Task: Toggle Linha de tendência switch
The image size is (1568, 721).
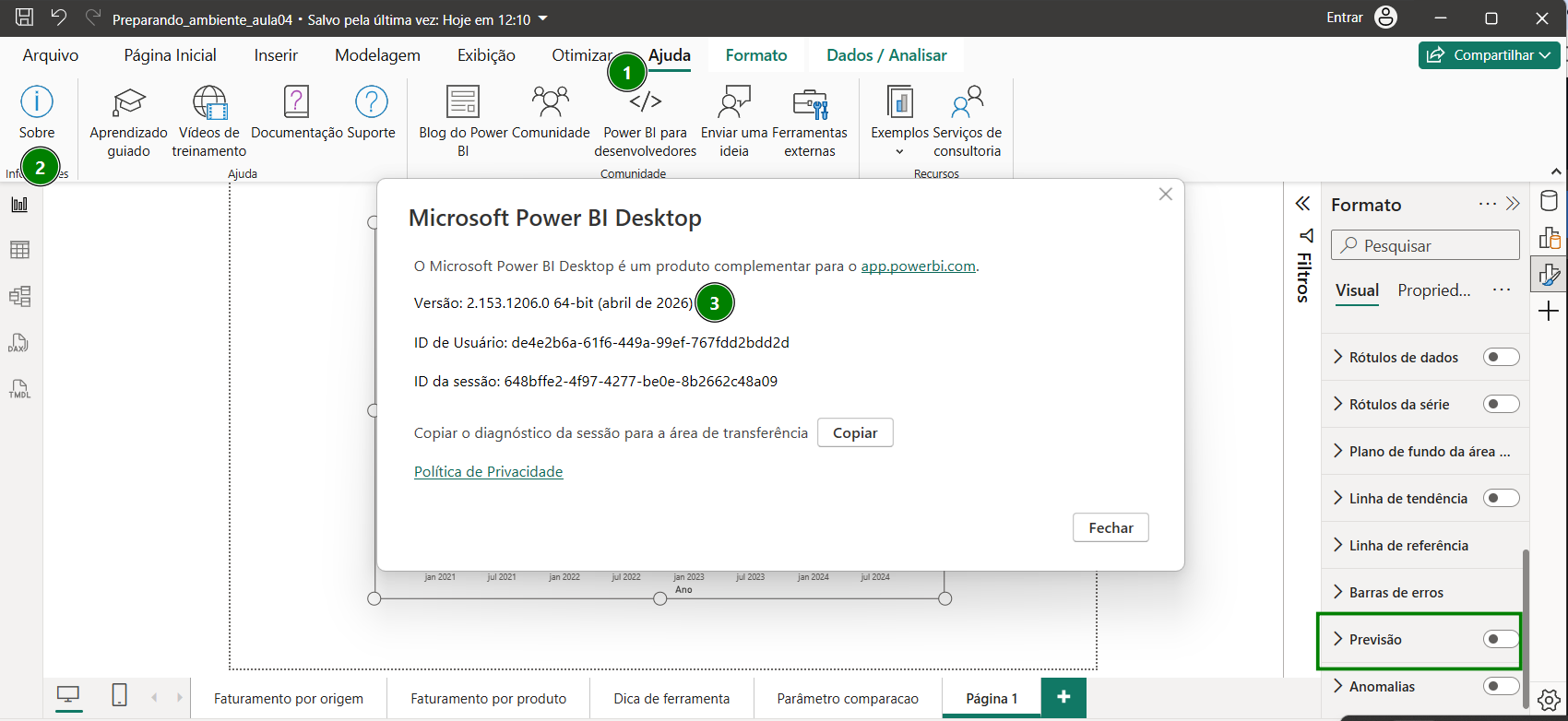Action: 1501,498
